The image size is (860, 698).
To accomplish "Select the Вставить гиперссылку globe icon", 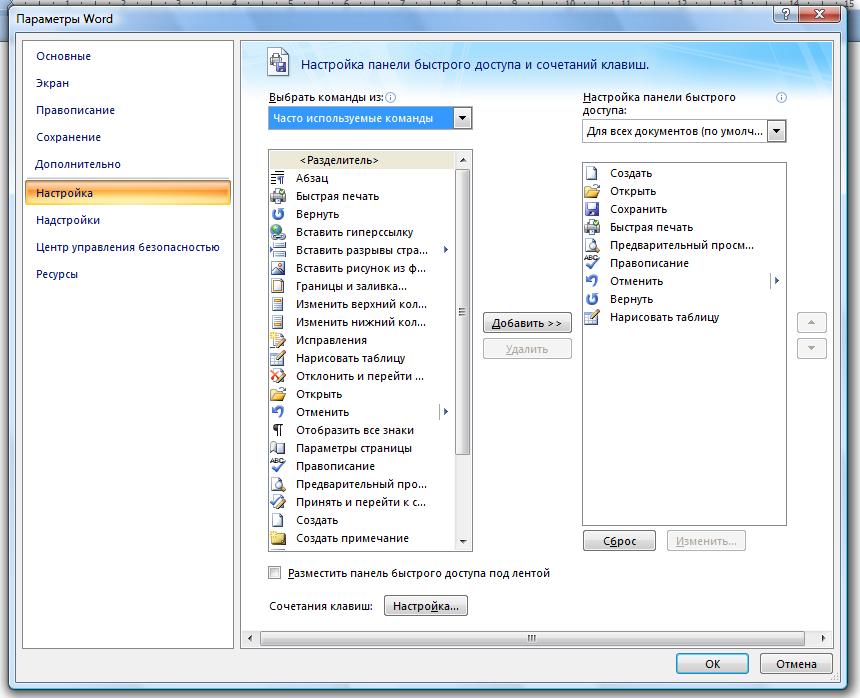I will pos(278,232).
